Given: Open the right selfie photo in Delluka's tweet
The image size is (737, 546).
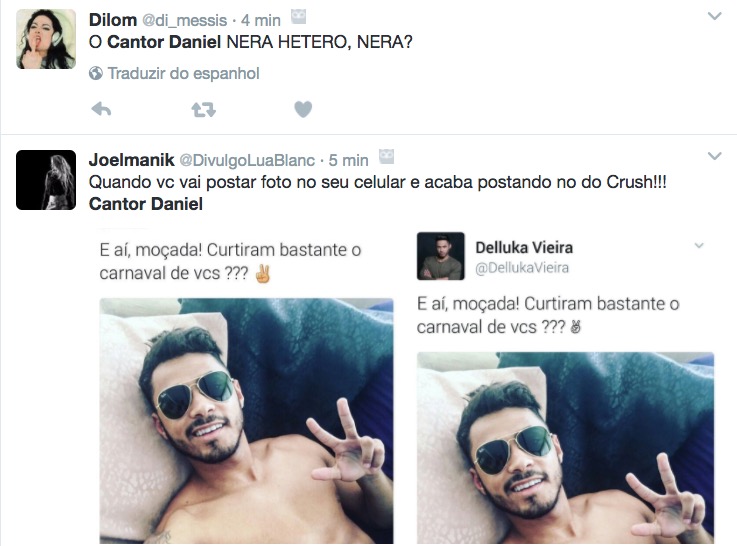Looking at the screenshot, I should [x=565, y=448].
